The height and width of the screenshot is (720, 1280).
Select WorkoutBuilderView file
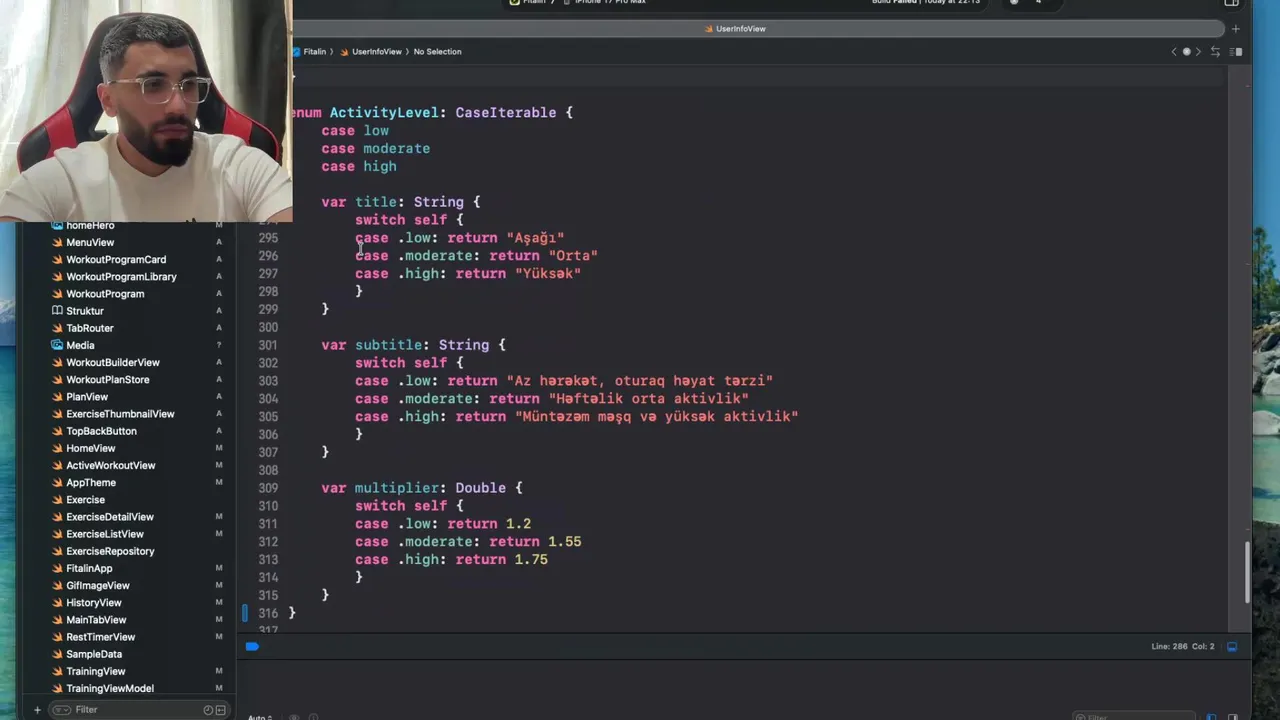point(113,362)
